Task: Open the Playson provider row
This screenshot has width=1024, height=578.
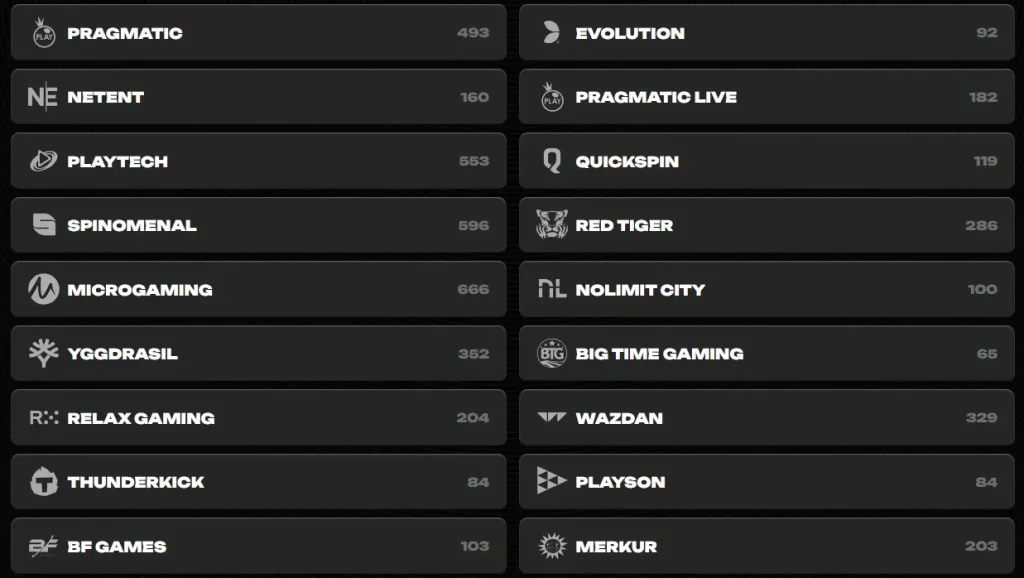Action: (x=767, y=482)
